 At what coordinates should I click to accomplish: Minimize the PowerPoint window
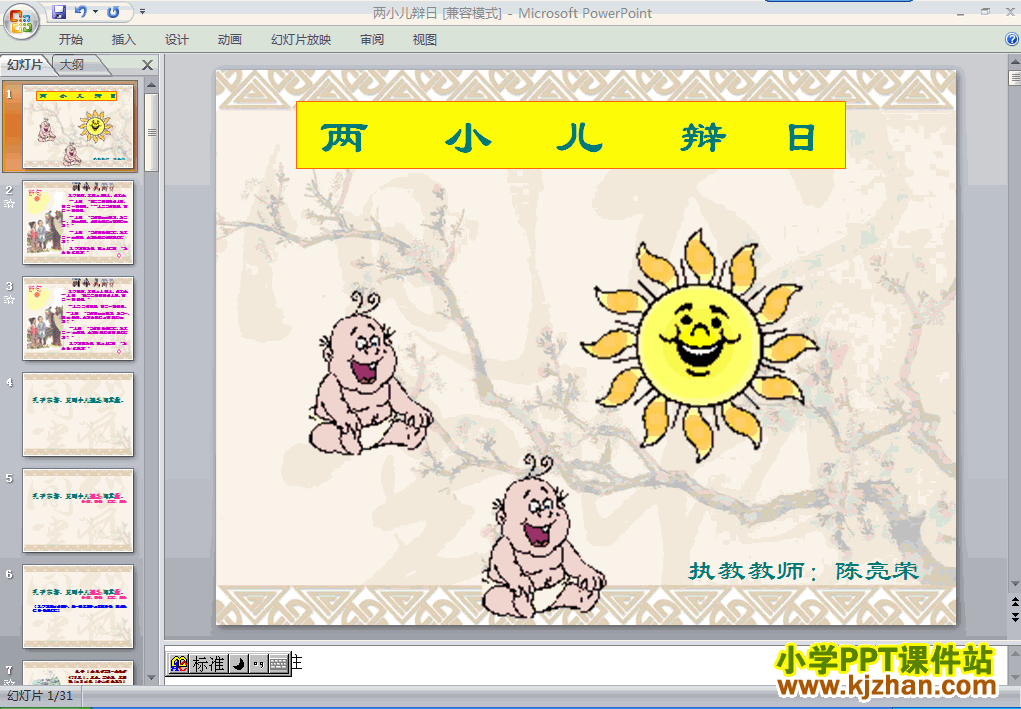(x=960, y=12)
